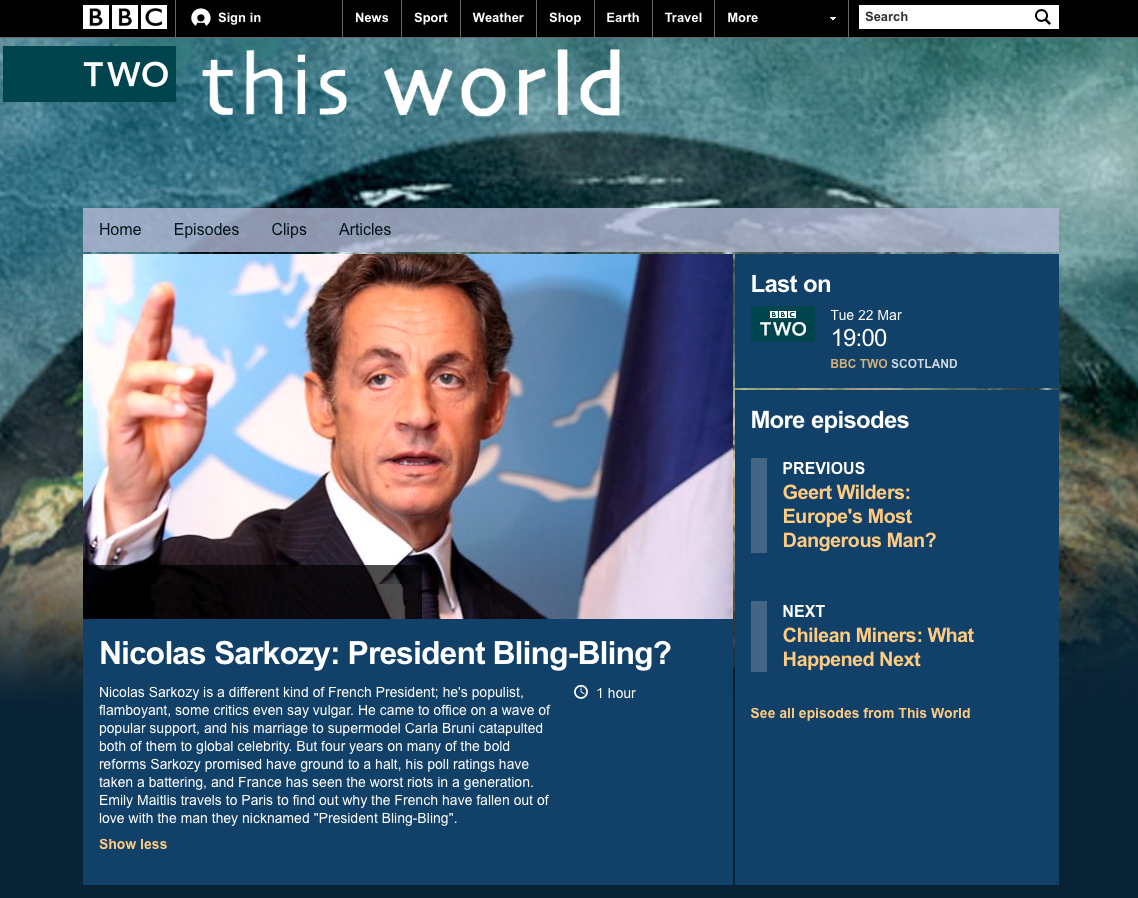
Task: Click the More menu label
Action: [x=742, y=17]
